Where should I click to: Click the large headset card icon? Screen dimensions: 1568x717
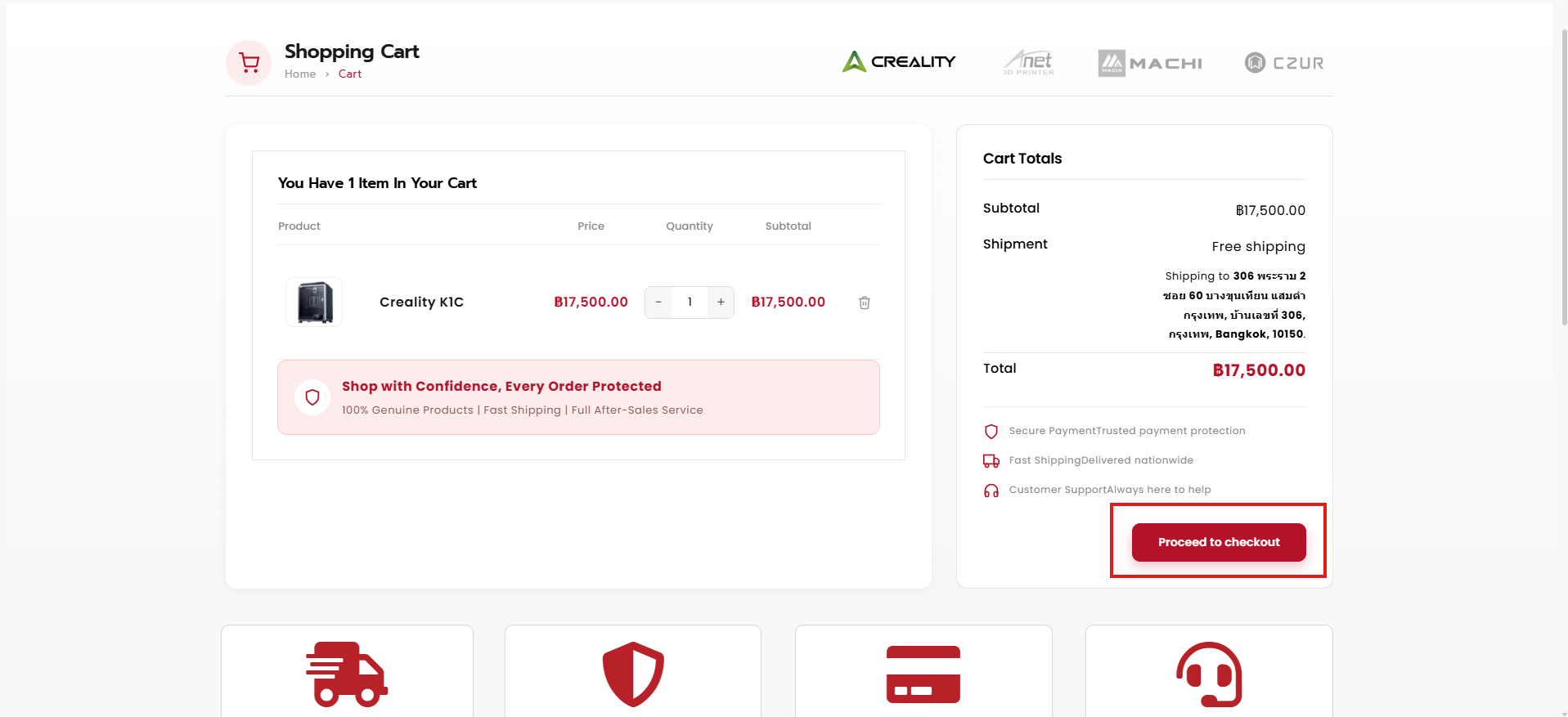(1209, 674)
